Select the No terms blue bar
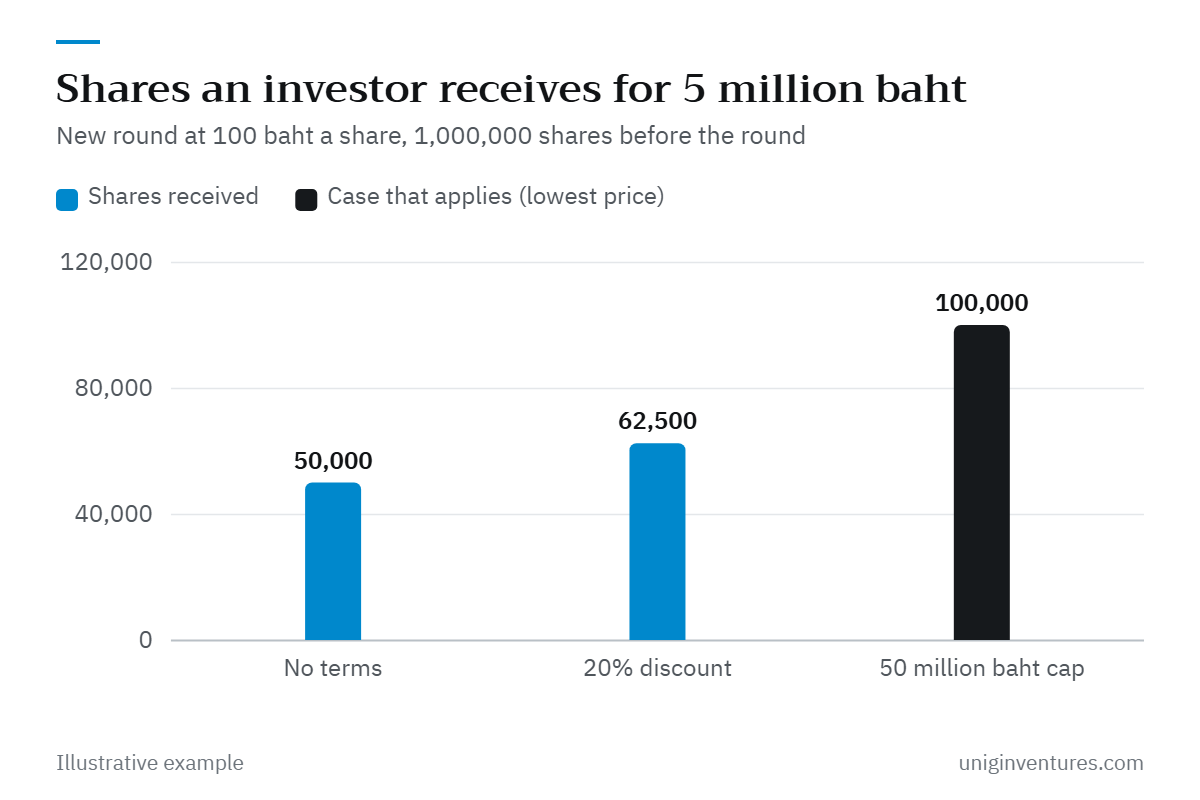The image size is (1200, 800). pyautogui.click(x=333, y=561)
